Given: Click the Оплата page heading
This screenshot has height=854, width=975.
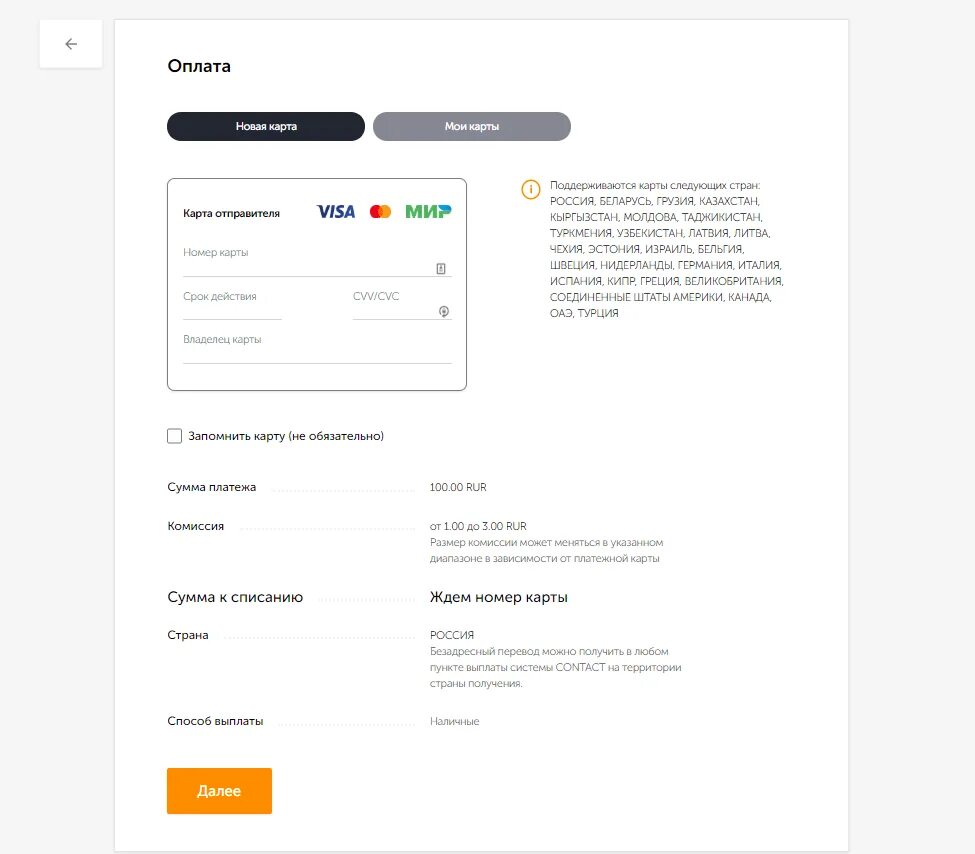Looking at the screenshot, I should tap(199, 66).
